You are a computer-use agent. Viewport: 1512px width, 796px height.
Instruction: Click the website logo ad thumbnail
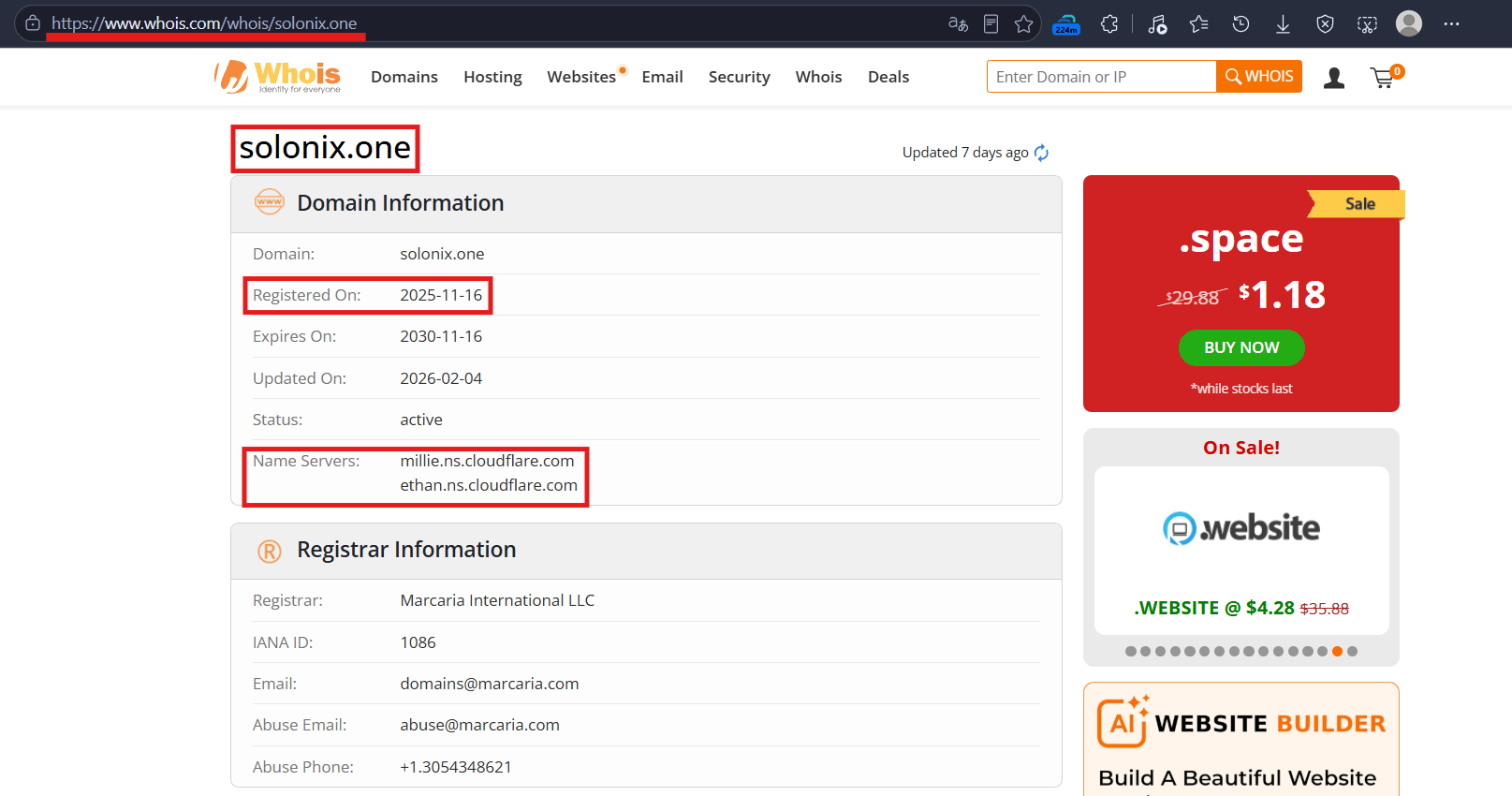coord(1241,528)
